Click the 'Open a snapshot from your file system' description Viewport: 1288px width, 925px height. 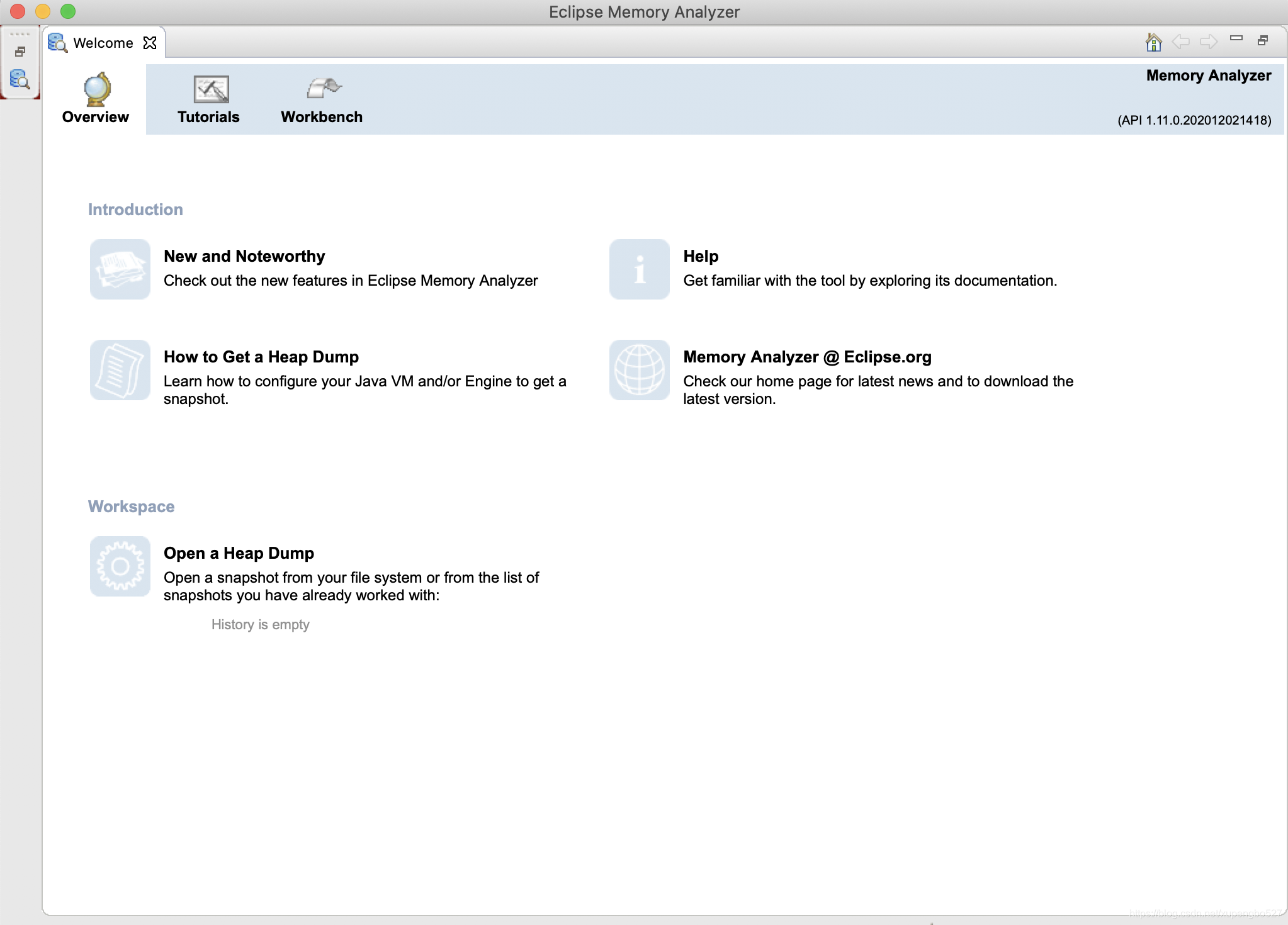click(x=351, y=586)
